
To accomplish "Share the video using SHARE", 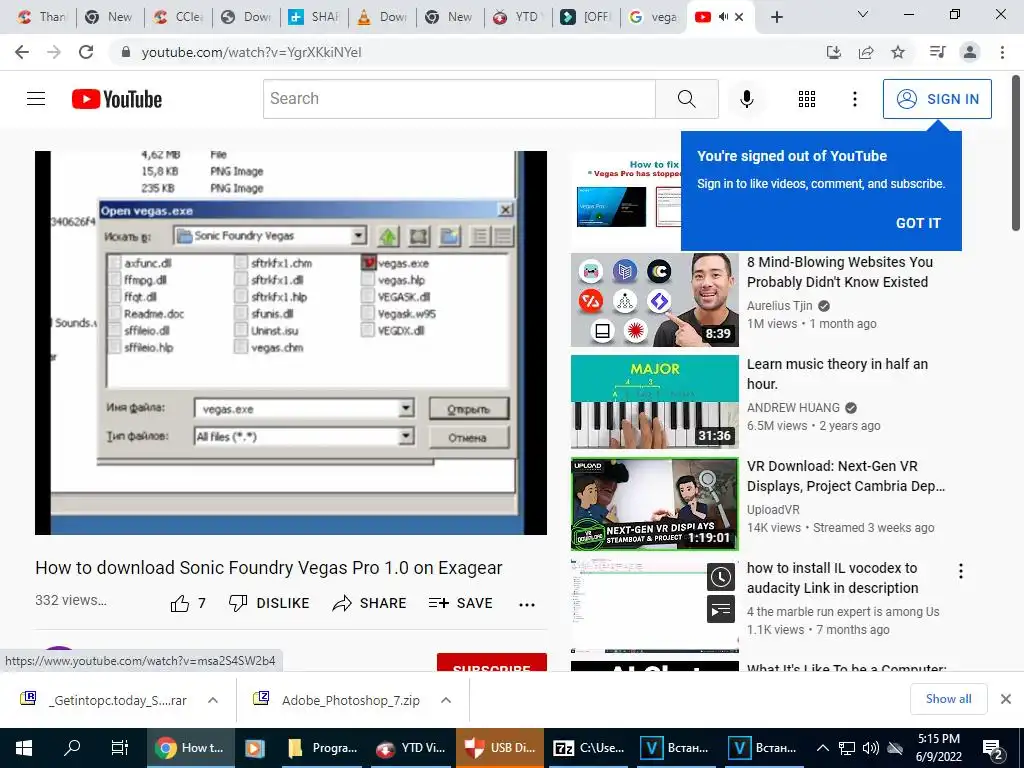I will 369,603.
